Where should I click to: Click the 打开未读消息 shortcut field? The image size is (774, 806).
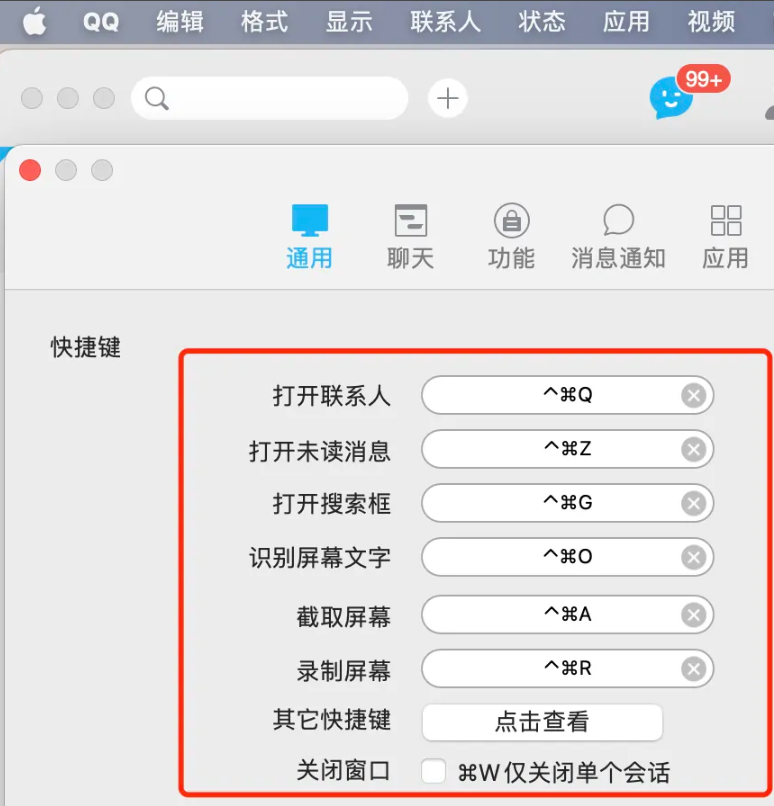tap(567, 449)
